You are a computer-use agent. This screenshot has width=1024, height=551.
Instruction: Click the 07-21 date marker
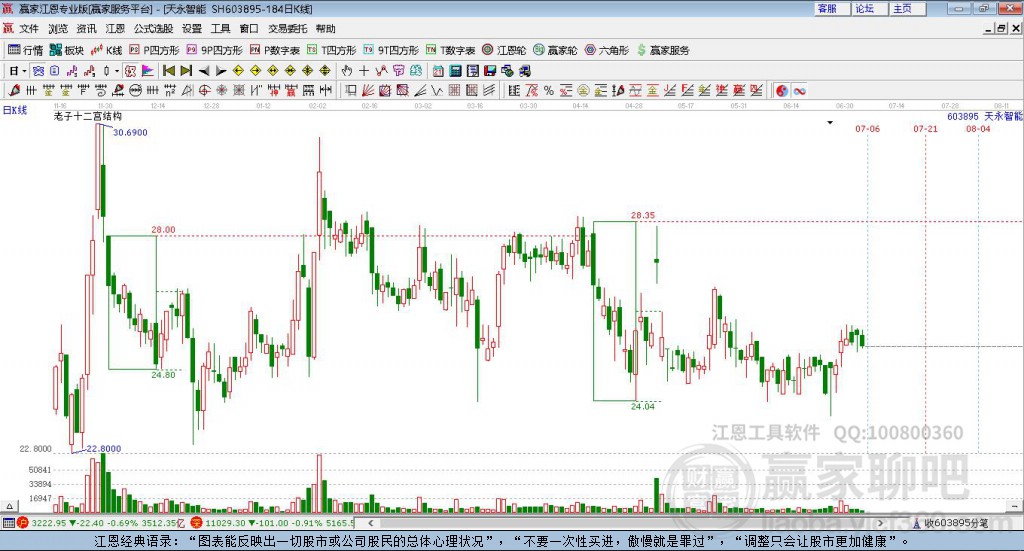(x=925, y=129)
